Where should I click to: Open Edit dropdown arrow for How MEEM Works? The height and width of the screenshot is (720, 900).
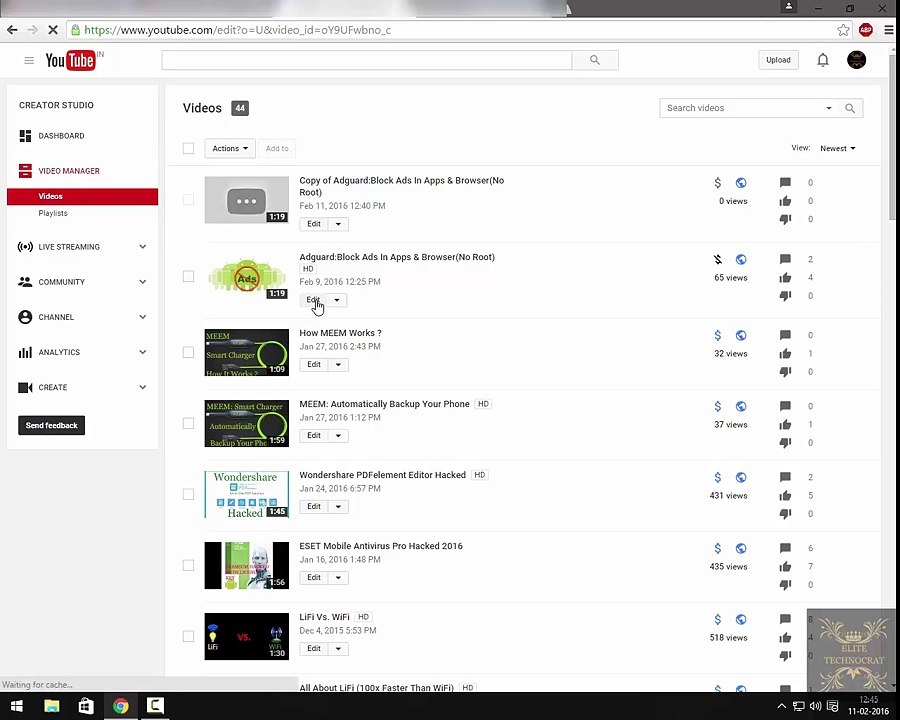point(338,365)
